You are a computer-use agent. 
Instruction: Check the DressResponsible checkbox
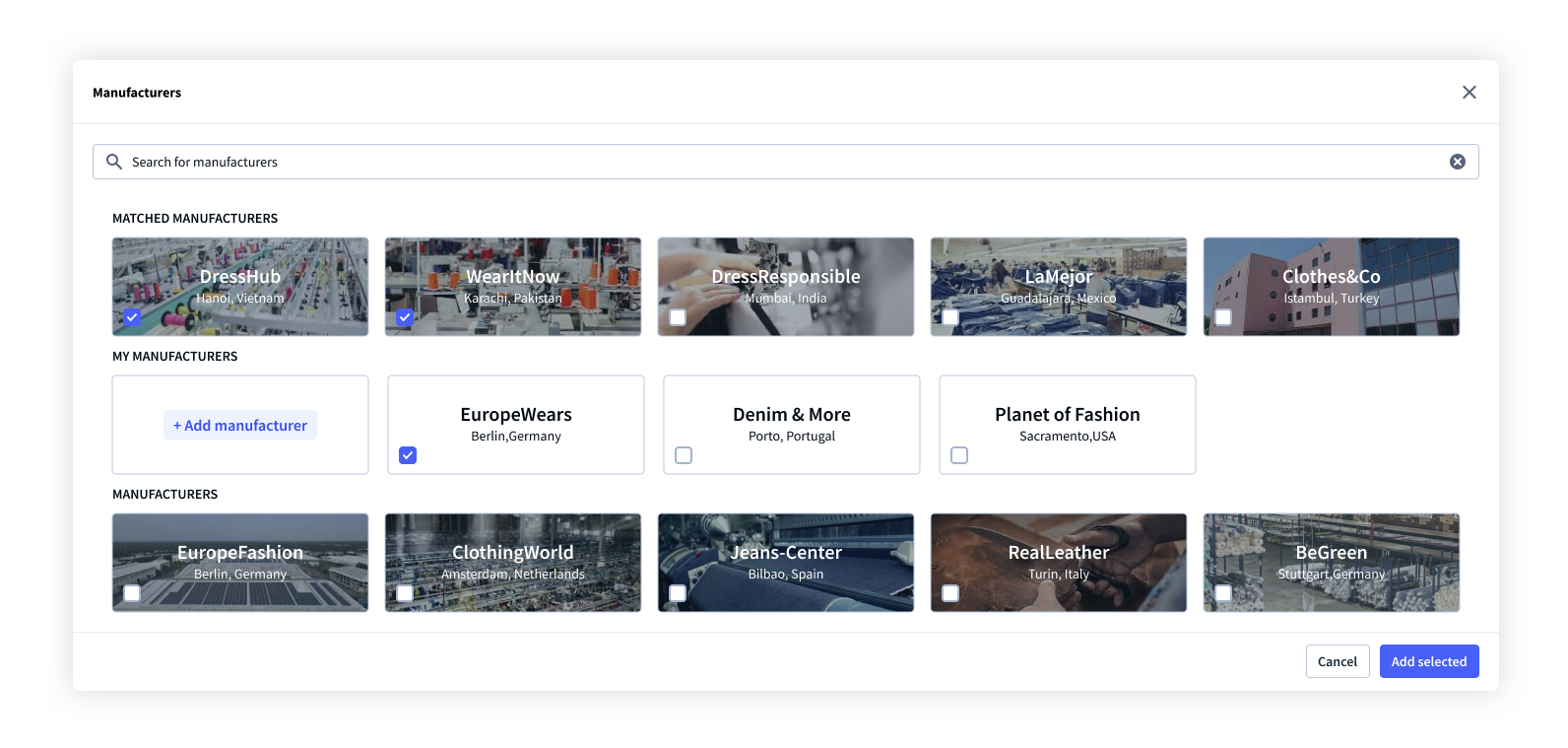[678, 317]
